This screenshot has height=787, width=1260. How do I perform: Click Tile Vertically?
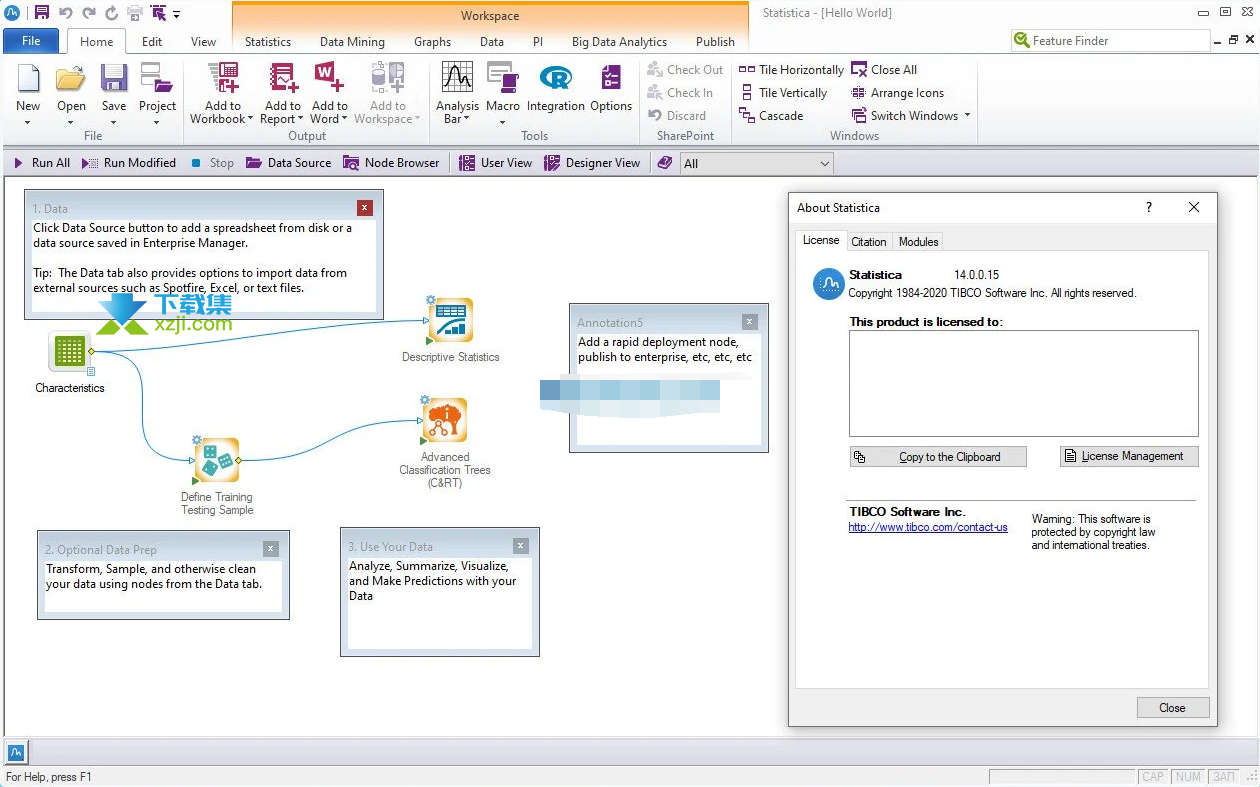click(x=783, y=93)
